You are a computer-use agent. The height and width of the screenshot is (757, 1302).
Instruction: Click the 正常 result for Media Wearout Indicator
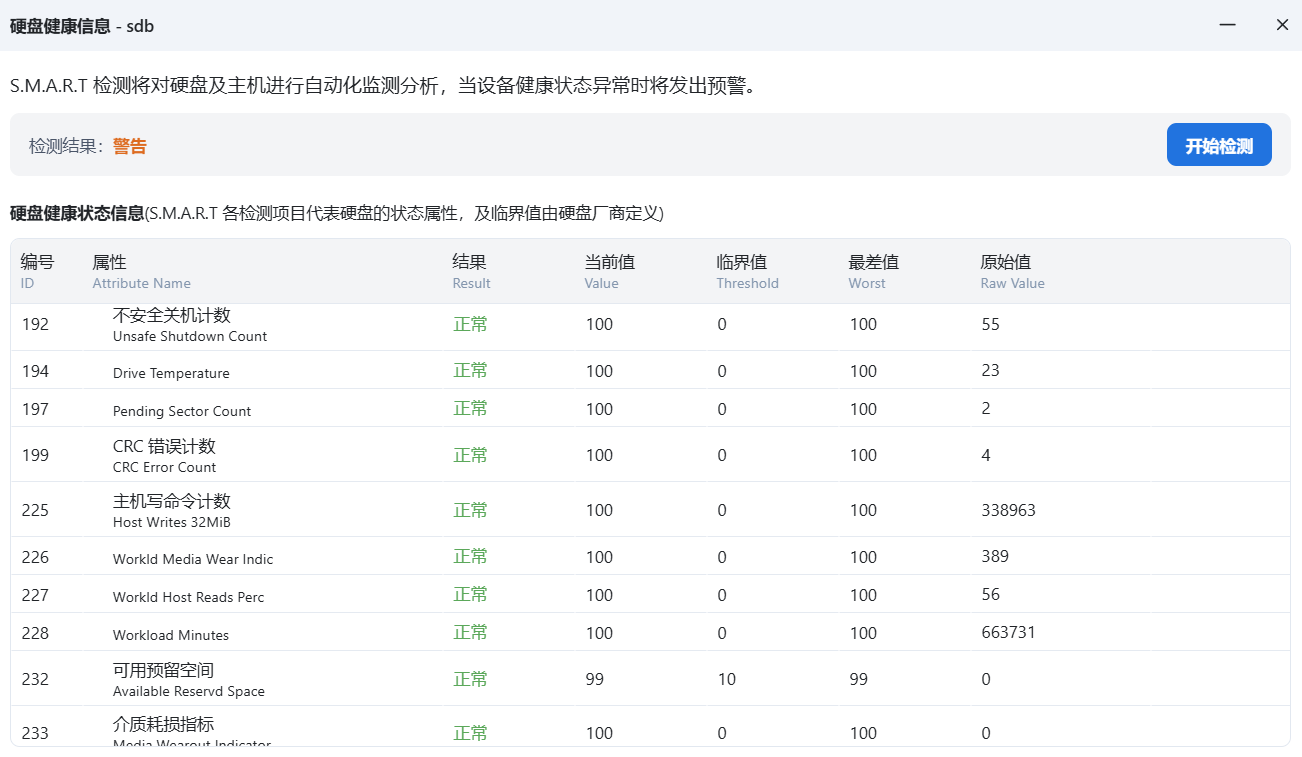(470, 732)
